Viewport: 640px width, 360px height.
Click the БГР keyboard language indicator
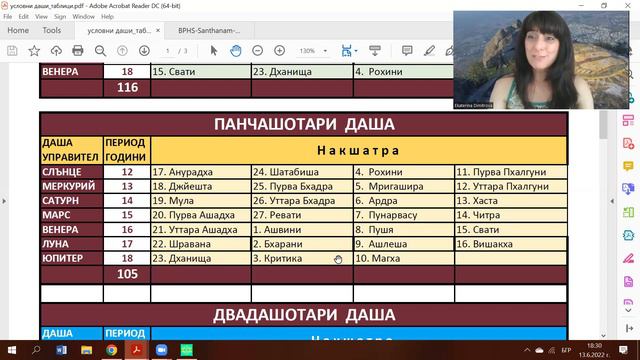click(x=566, y=350)
